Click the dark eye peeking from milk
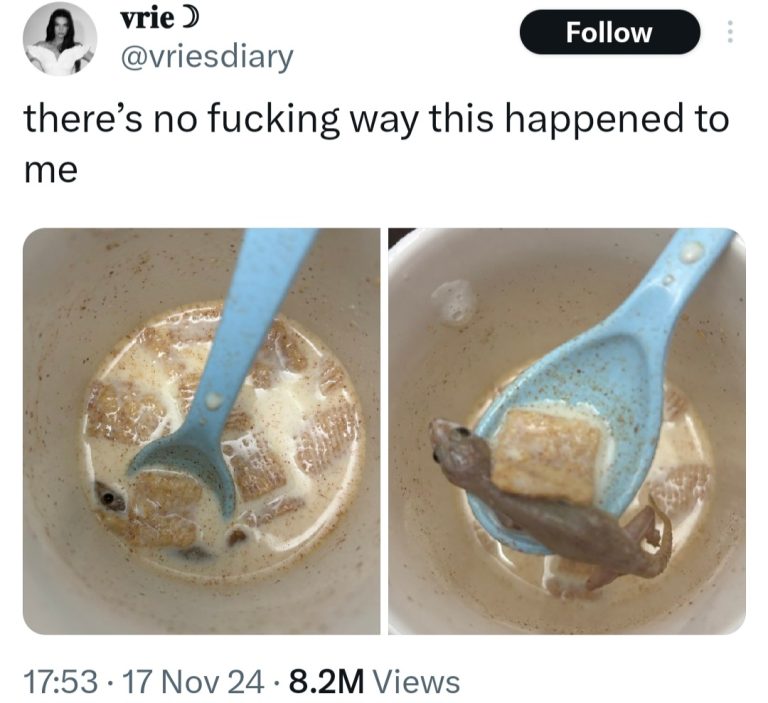This screenshot has height=703, width=768. click(107, 497)
